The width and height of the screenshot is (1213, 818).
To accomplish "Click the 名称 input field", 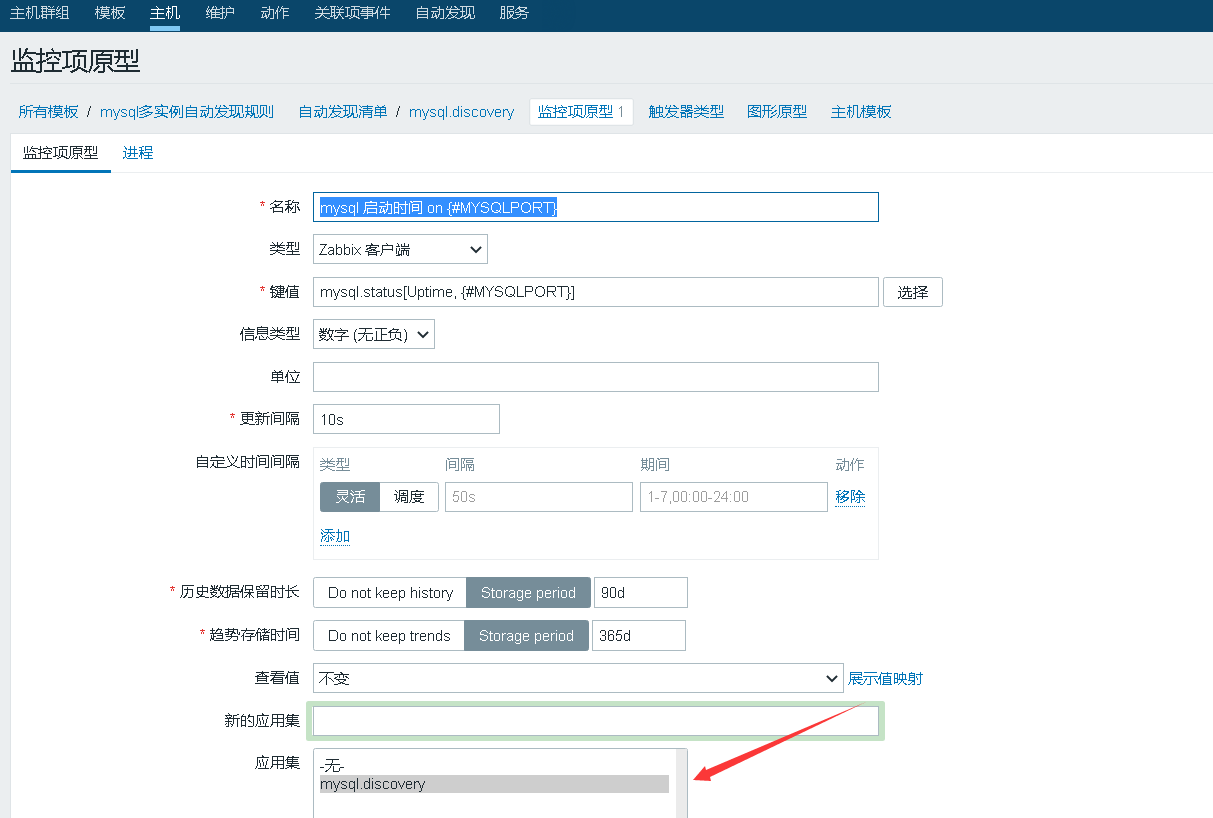I will pyautogui.click(x=596, y=207).
